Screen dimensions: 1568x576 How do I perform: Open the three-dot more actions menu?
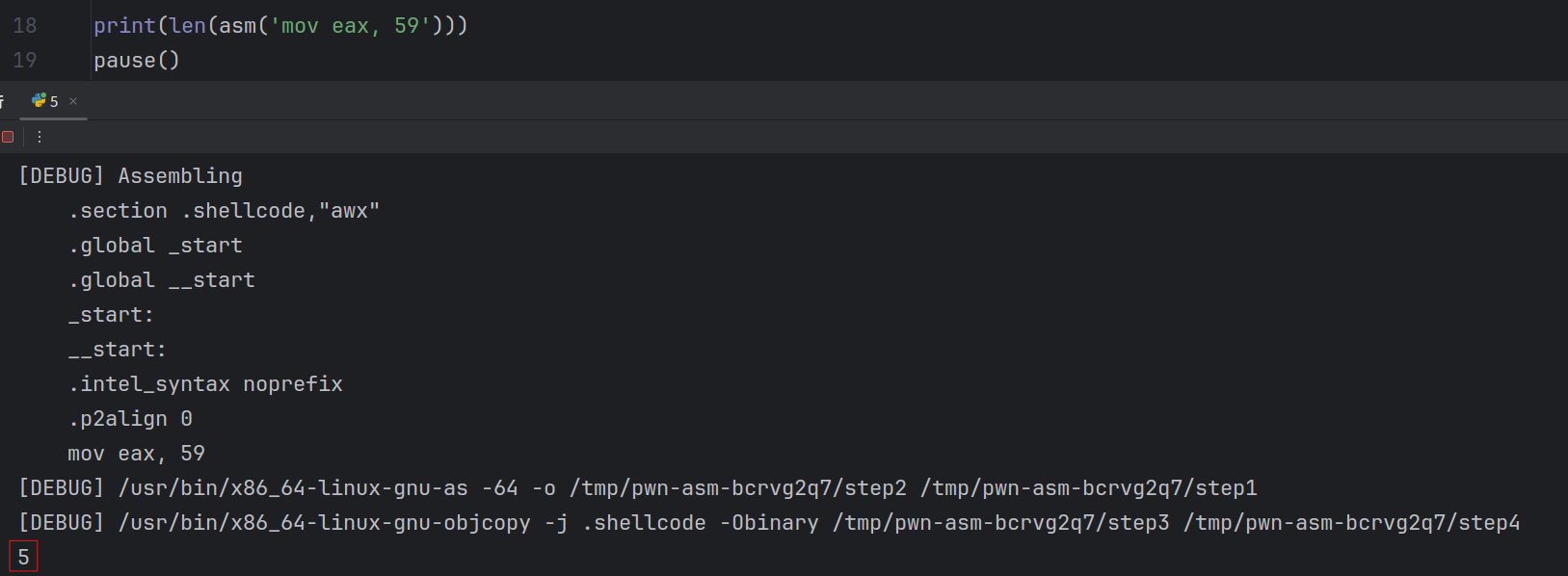pyautogui.click(x=40, y=137)
